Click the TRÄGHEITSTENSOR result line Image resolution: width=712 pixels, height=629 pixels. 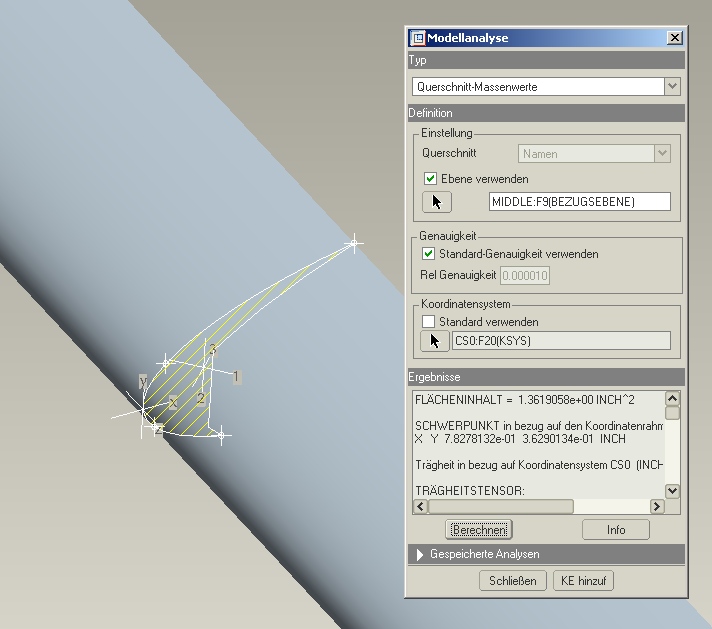click(470, 491)
